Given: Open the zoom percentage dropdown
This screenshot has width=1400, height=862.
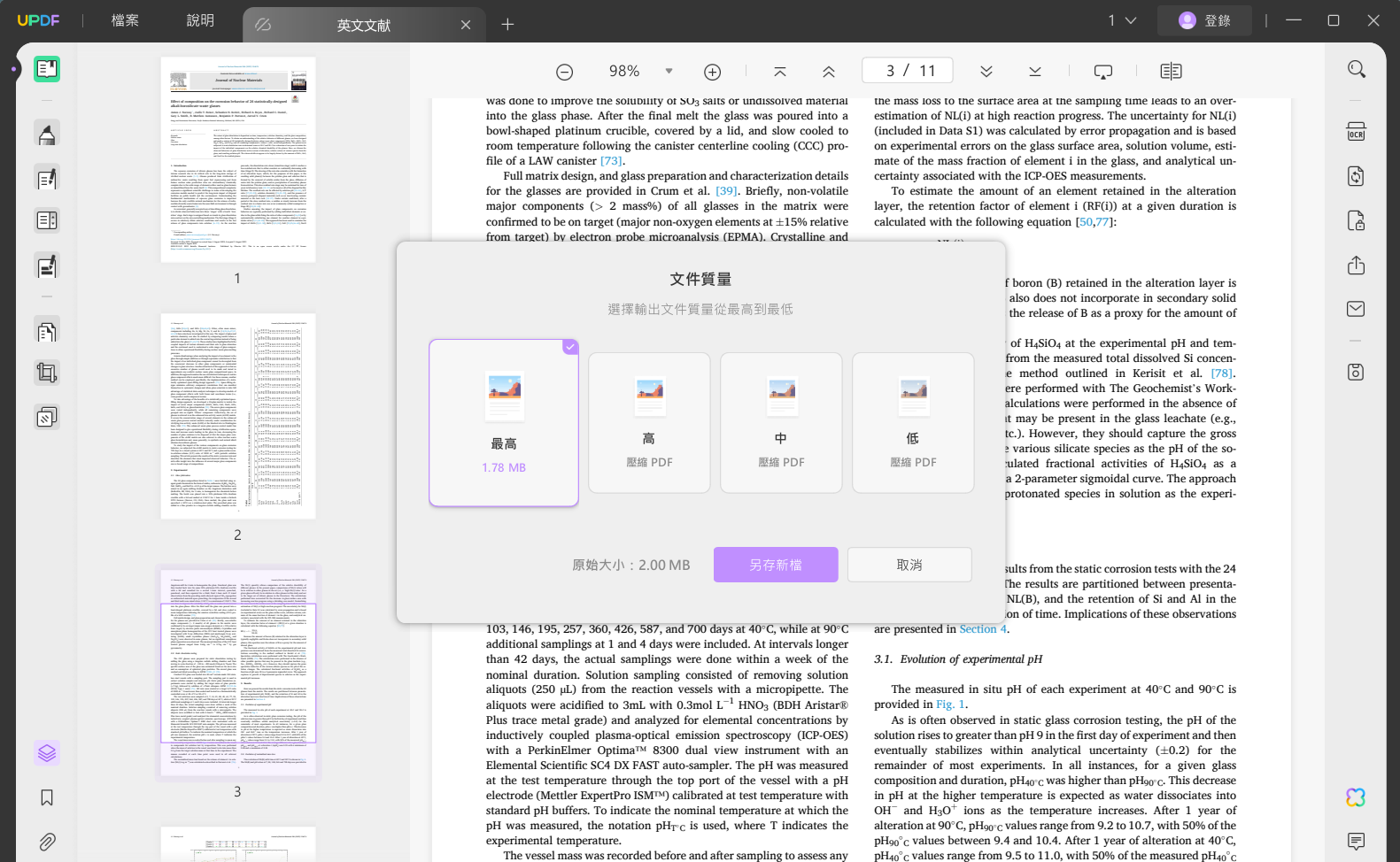Looking at the screenshot, I should point(669,71).
